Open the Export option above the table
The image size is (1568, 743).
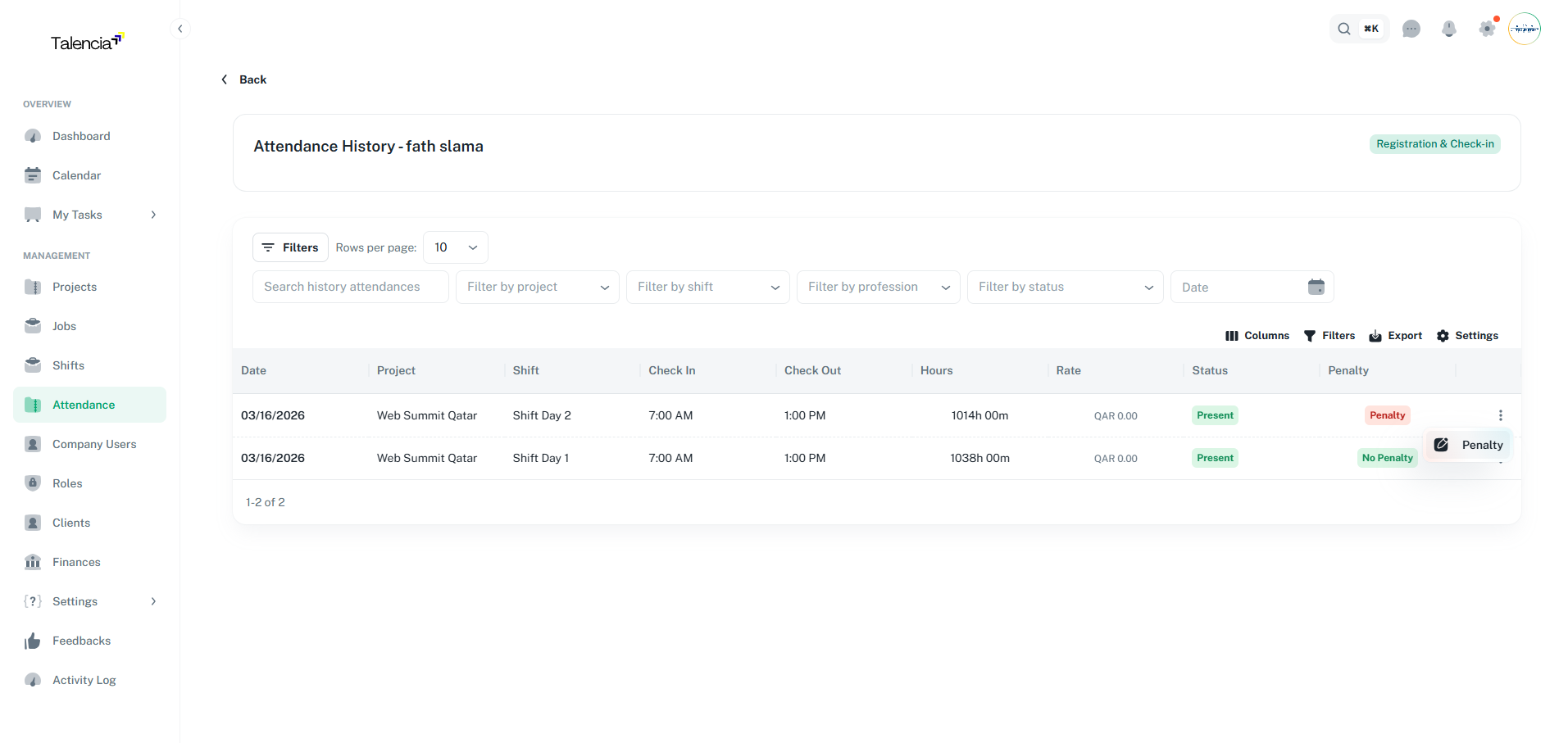1395,336
